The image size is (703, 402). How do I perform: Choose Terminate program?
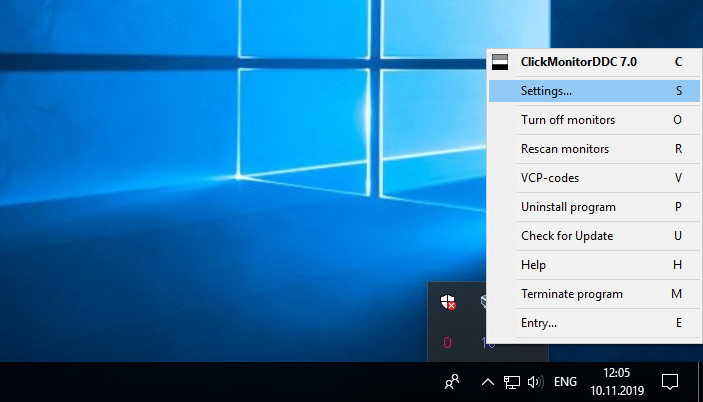coord(594,294)
